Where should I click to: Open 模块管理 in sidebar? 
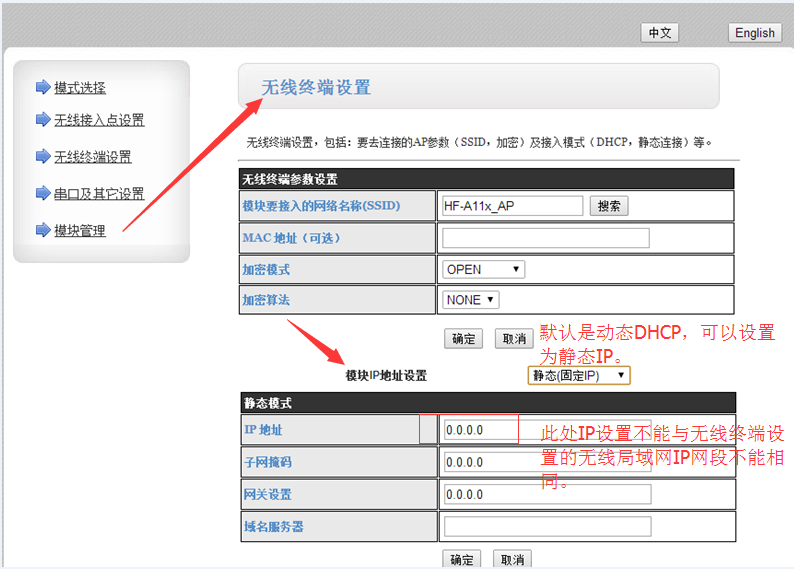point(80,230)
